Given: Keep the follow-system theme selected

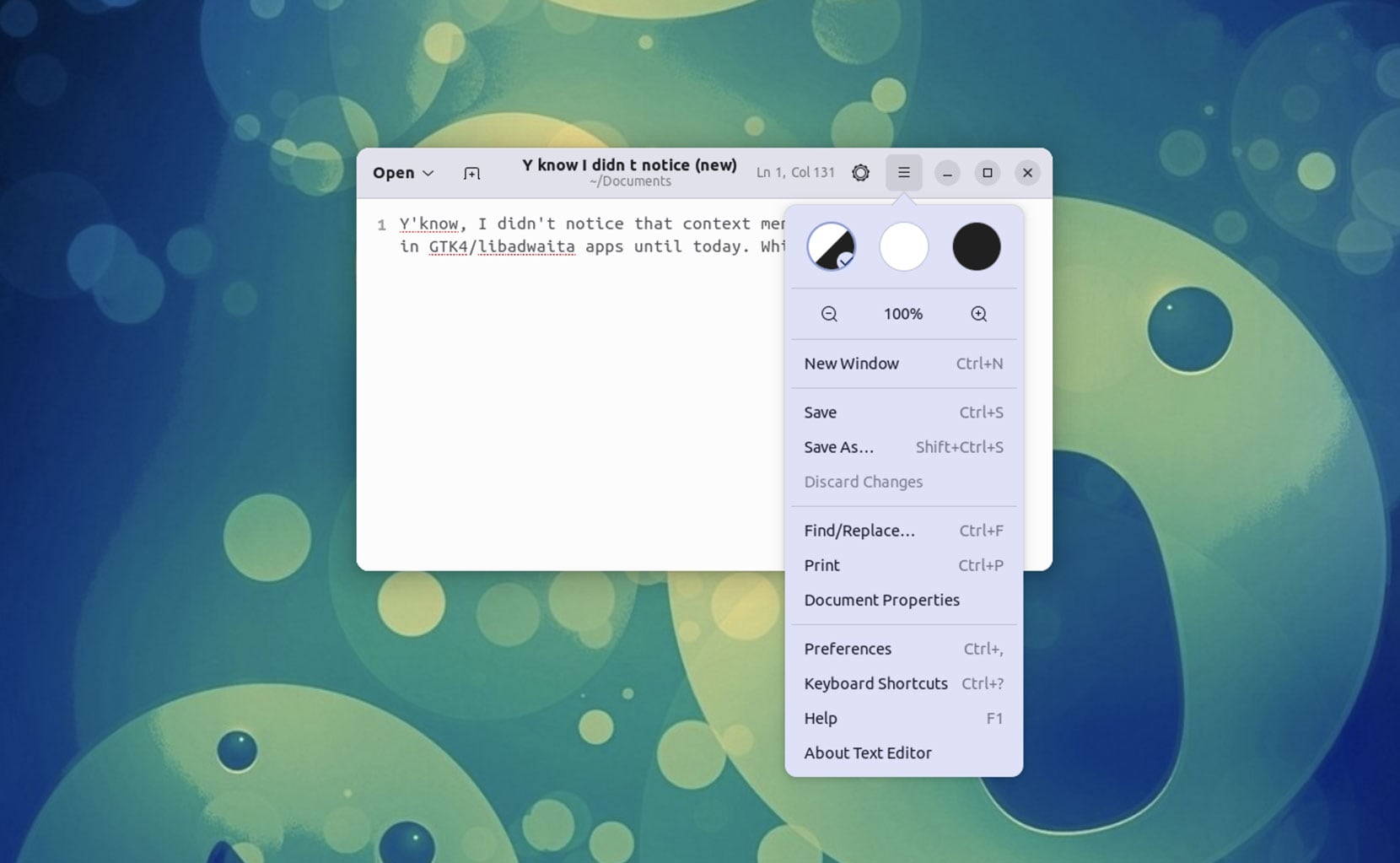Looking at the screenshot, I should (x=830, y=246).
